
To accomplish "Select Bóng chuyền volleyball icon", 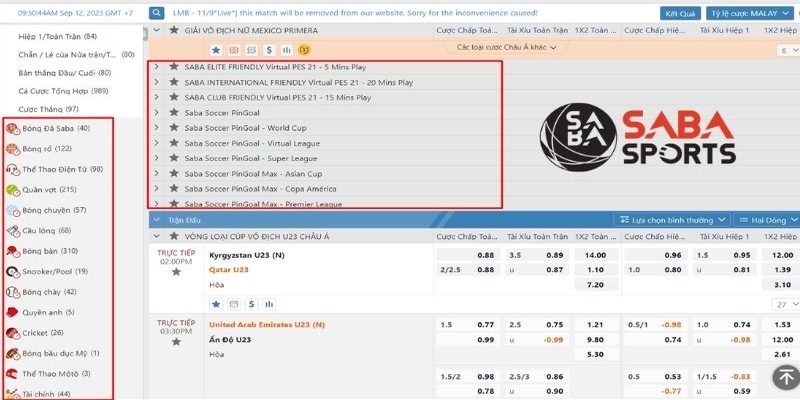I will click(13, 211).
